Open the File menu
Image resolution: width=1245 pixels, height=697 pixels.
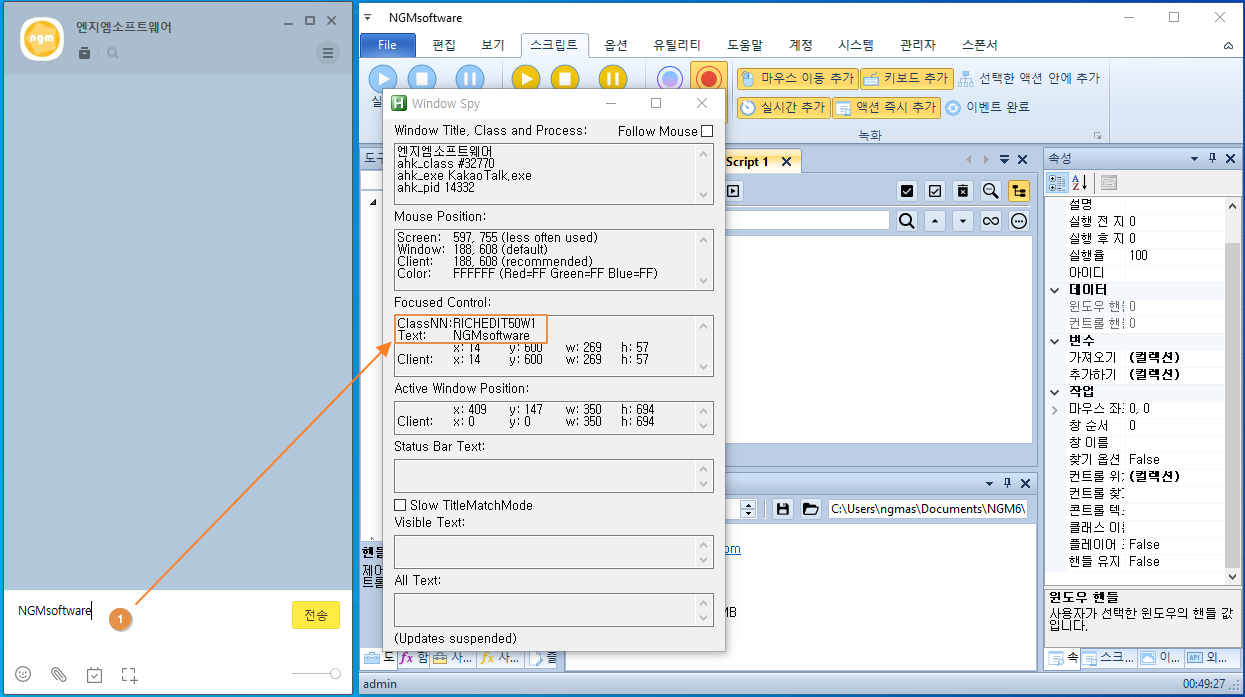(x=387, y=45)
